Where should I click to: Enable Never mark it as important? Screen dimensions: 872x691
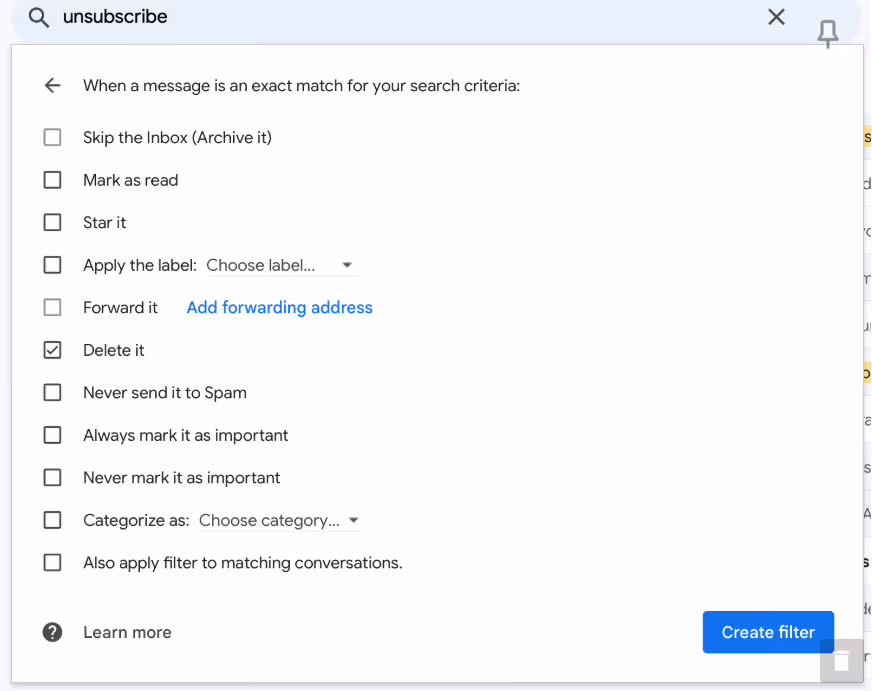tap(52, 477)
